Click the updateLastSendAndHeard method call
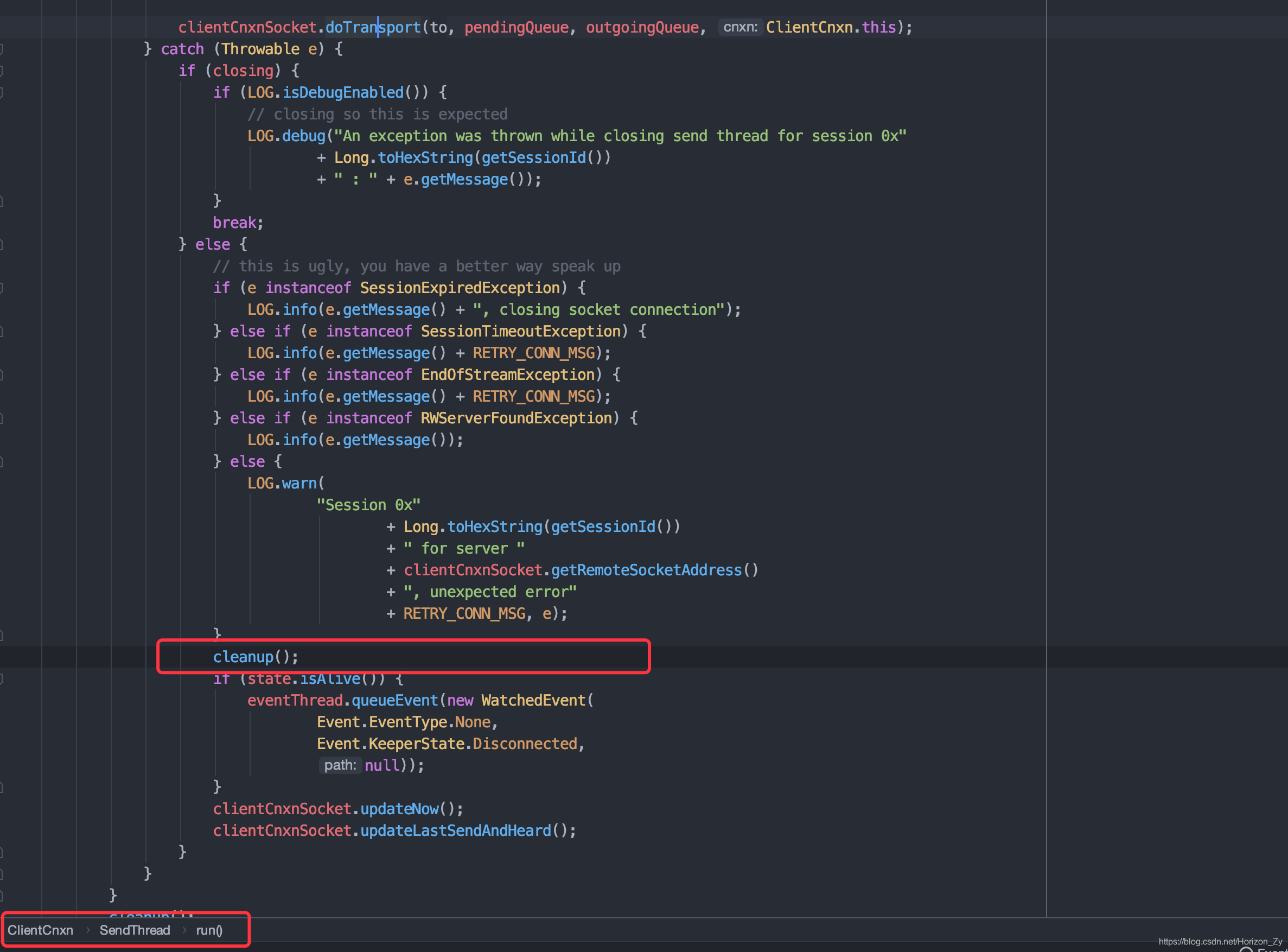1288x952 pixels. [x=456, y=831]
